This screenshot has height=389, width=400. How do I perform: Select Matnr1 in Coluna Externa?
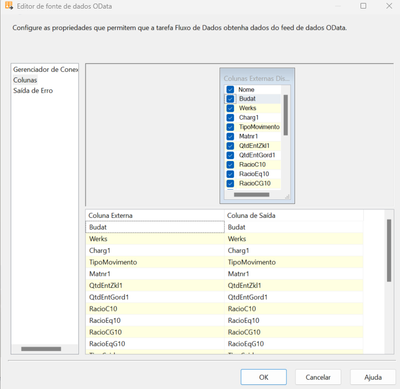click(155, 274)
